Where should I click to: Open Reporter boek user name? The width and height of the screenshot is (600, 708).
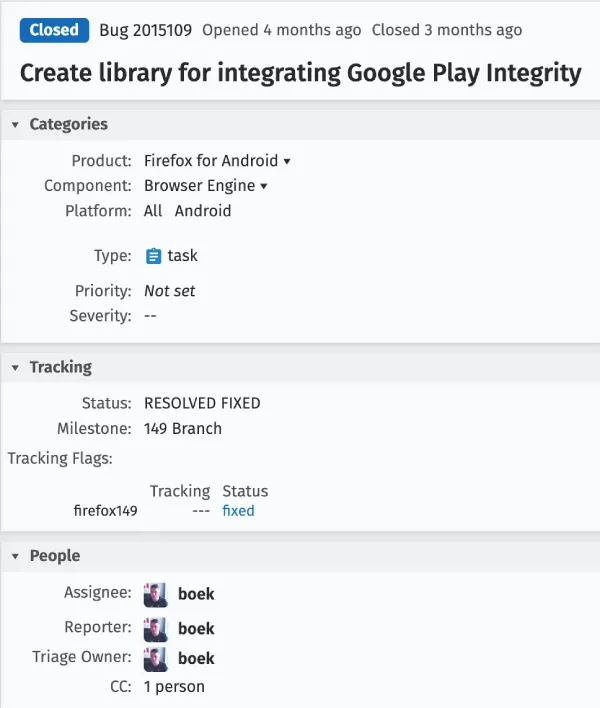(x=196, y=629)
